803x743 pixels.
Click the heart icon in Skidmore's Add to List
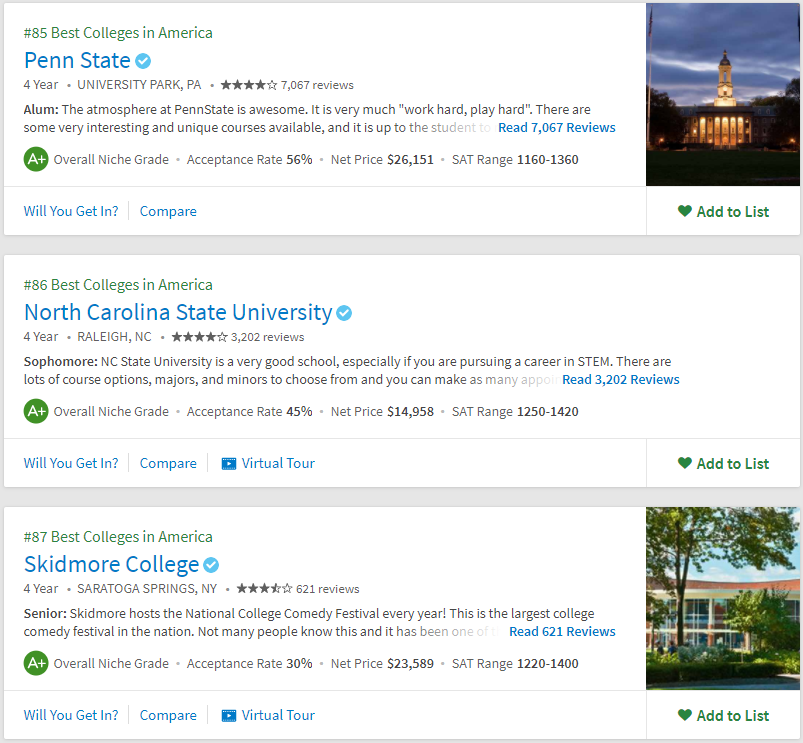coord(685,715)
